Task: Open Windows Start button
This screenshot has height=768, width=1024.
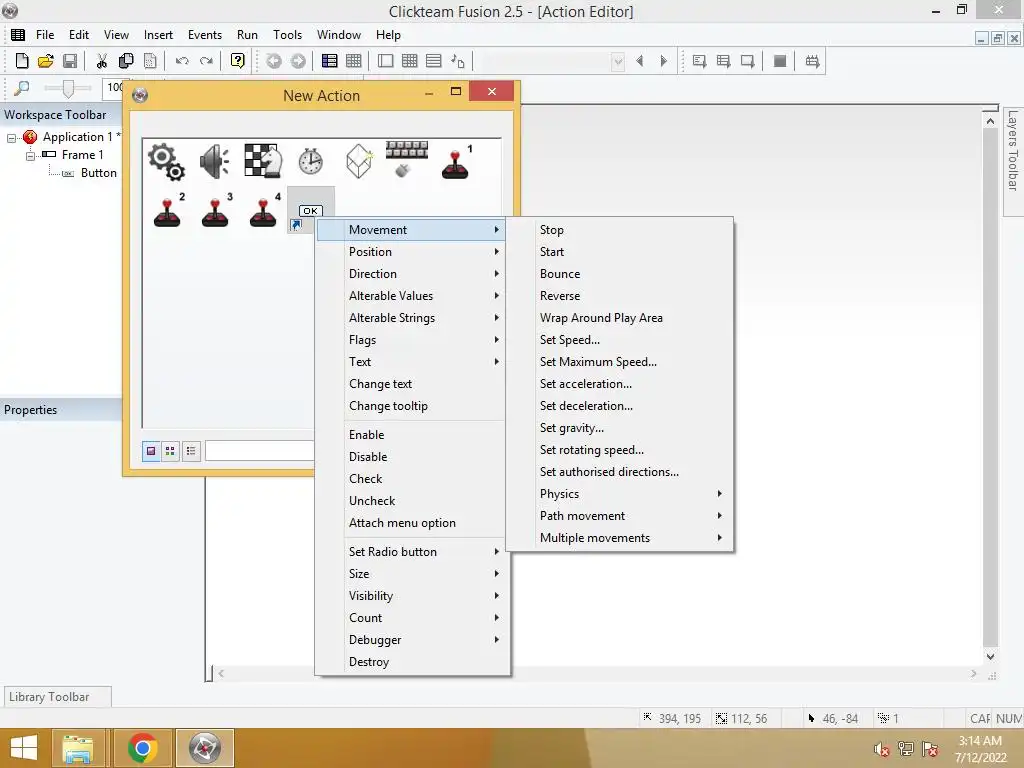Action: 23,748
